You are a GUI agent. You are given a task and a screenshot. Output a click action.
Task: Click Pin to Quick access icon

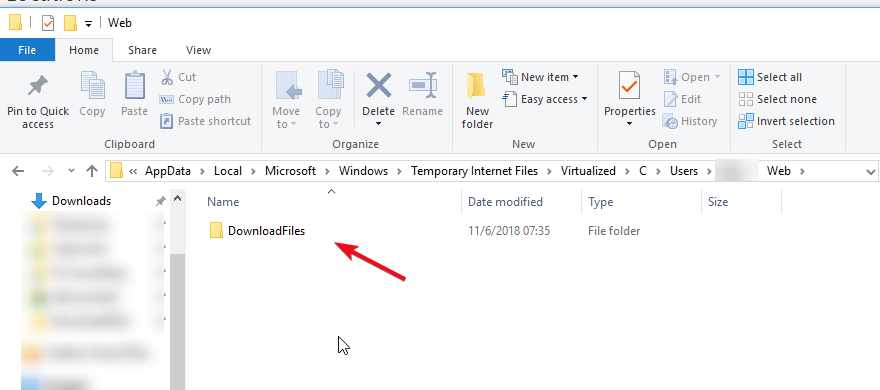[38, 87]
